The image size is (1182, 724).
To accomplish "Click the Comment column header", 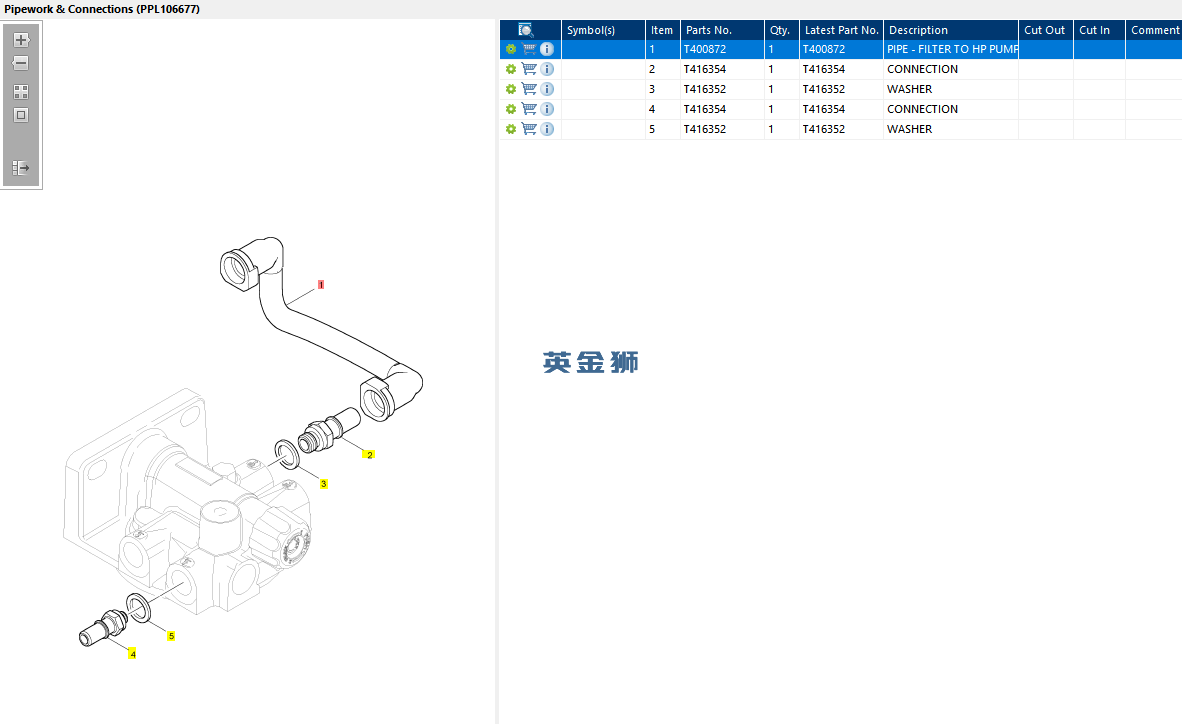I will [1154, 30].
